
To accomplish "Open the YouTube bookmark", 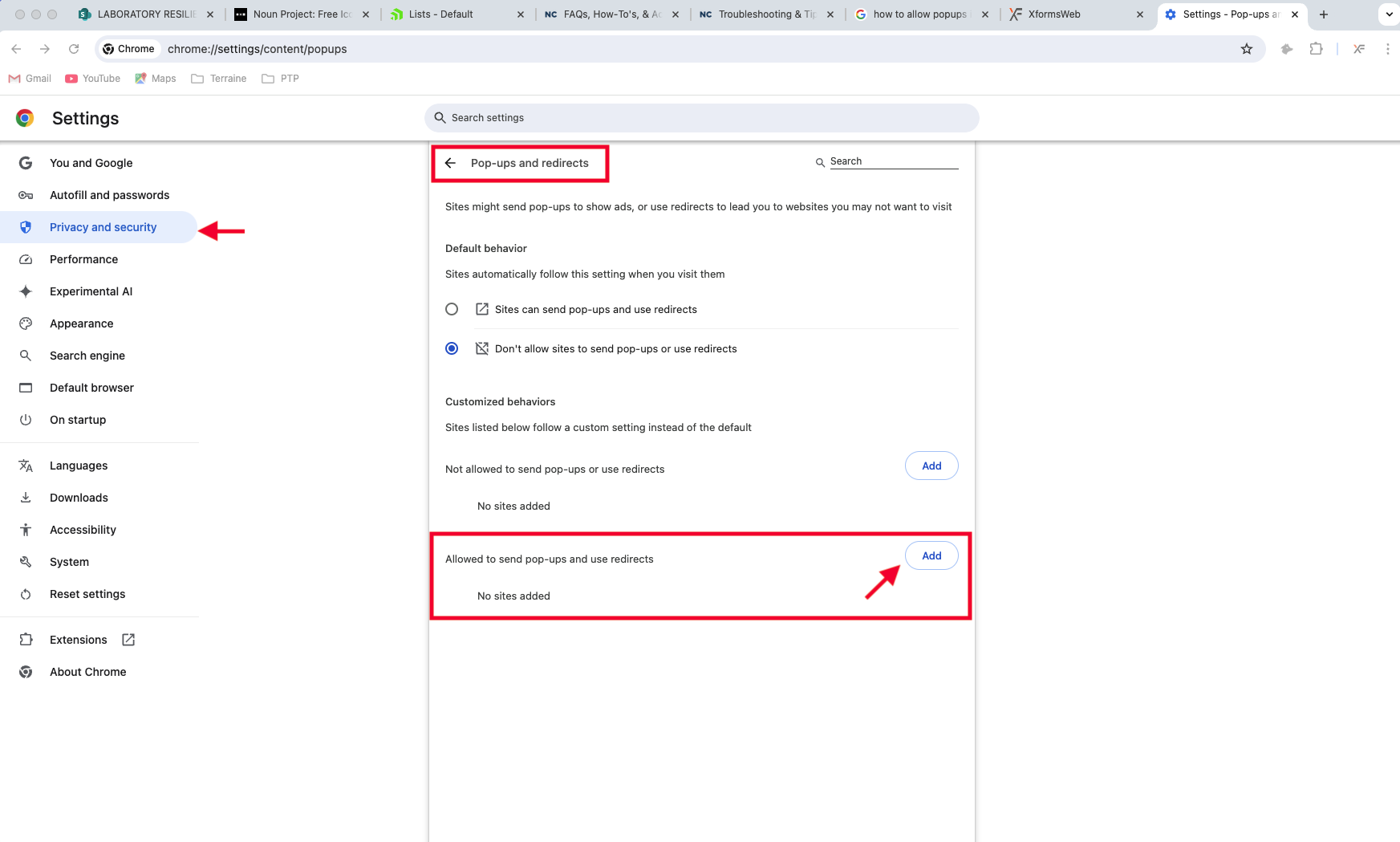I will coord(93,79).
